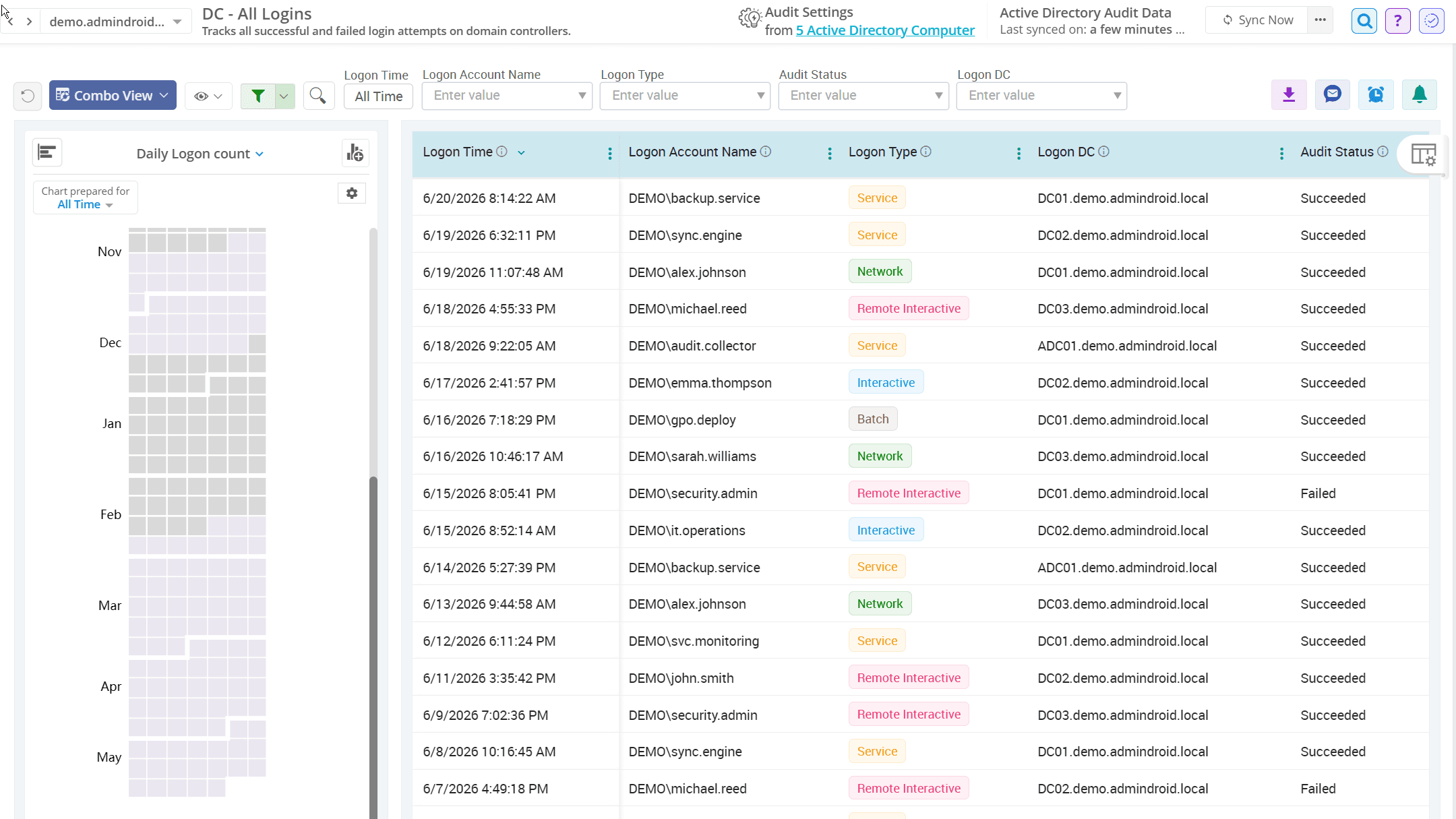Open the help question mark icon
The height and width of the screenshot is (819, 1456).
click(x=1397, y=21)
